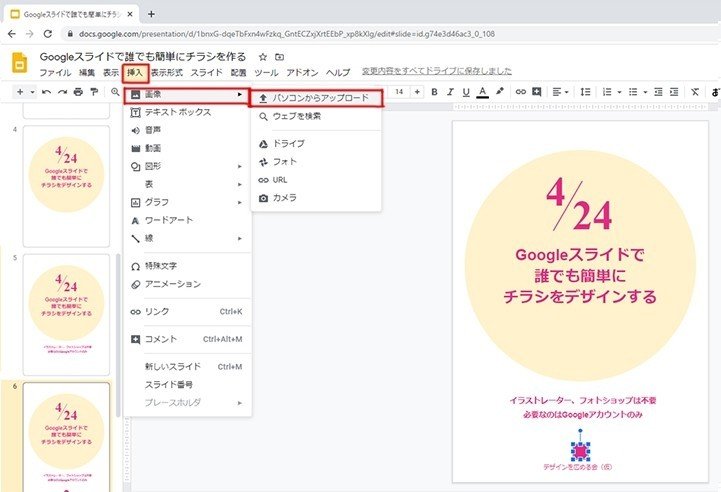Insert image by URL
Image resolution: width=721 pixels, height=492 pixels.
pyautogui.click(x=316, y=180)
